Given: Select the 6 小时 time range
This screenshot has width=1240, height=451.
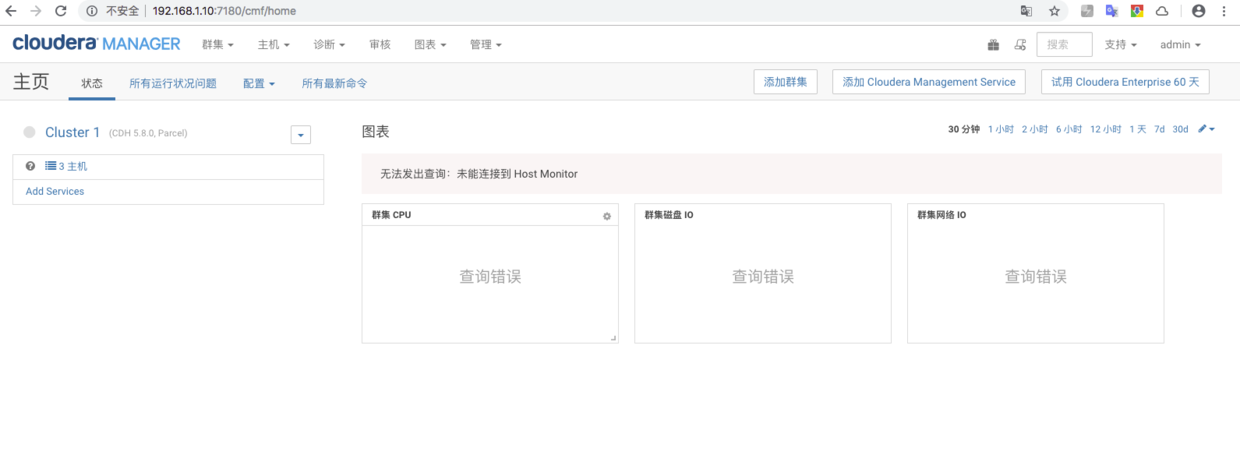Looking at the screenshot, I should point(1069,130).
